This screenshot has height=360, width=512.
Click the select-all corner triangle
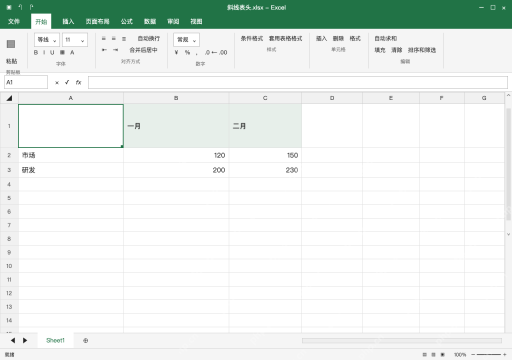pos(9,98)
